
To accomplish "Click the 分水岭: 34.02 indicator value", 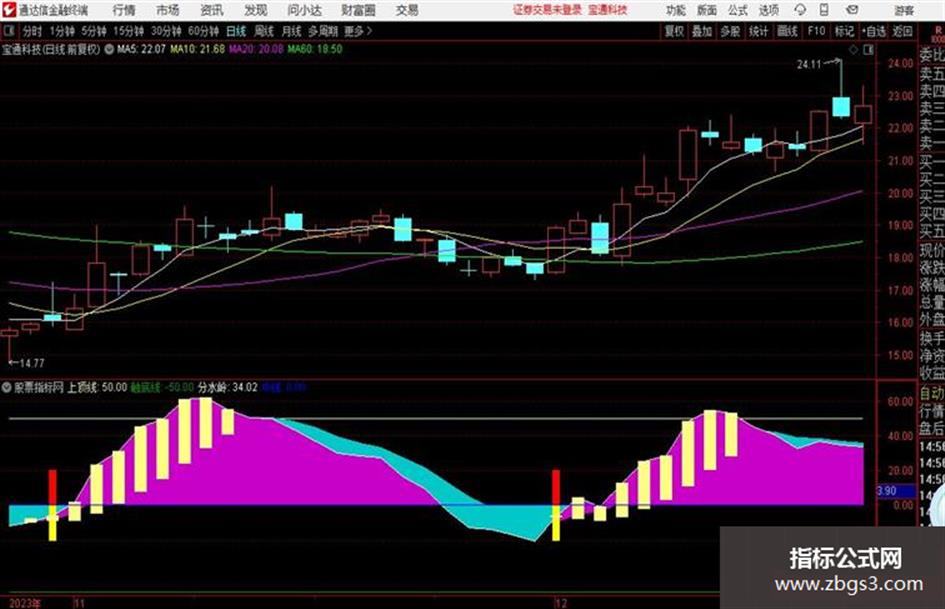I will point(228,388).
